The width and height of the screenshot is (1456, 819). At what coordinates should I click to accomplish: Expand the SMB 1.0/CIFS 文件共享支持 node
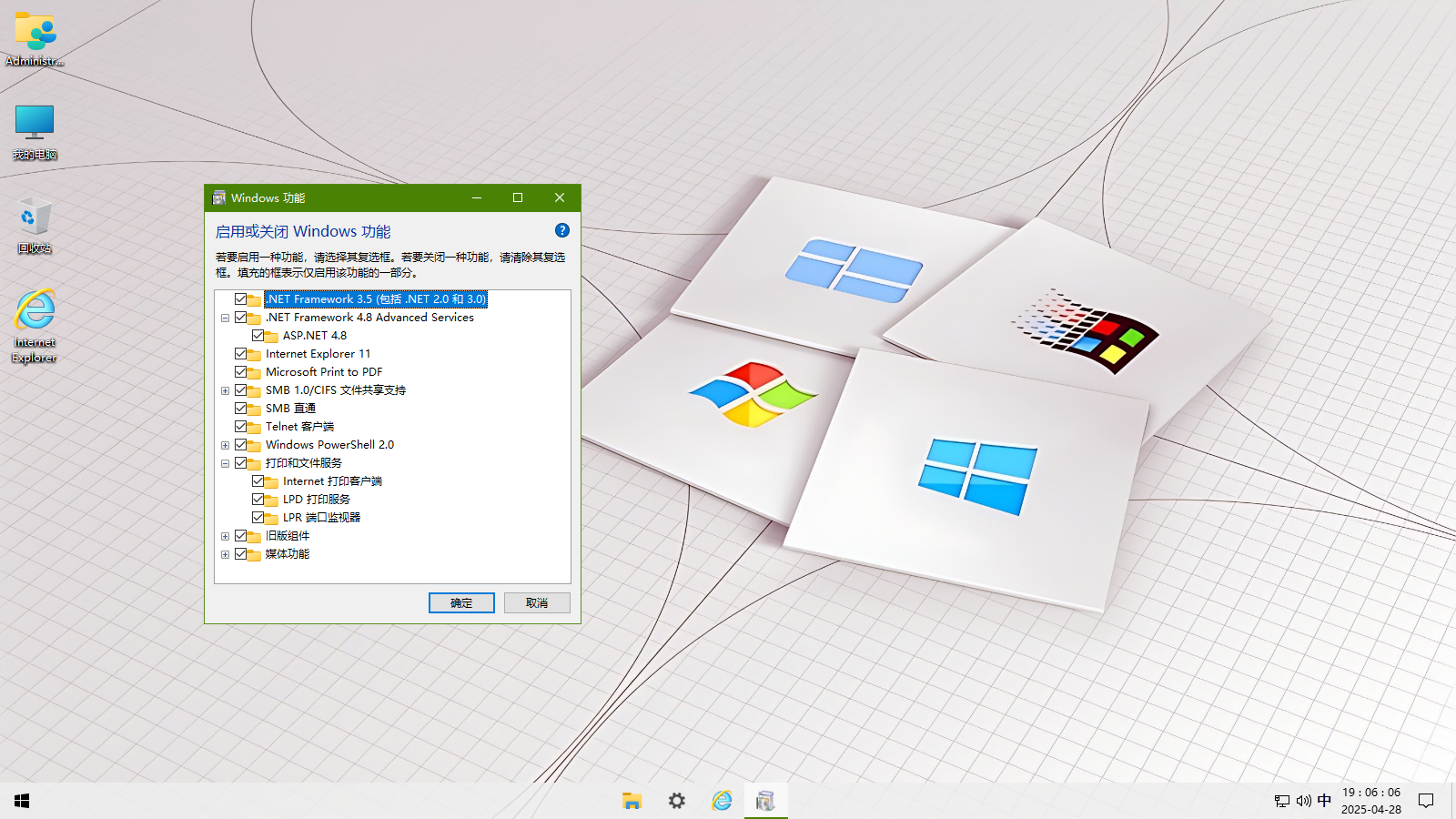tap(225, 390)
